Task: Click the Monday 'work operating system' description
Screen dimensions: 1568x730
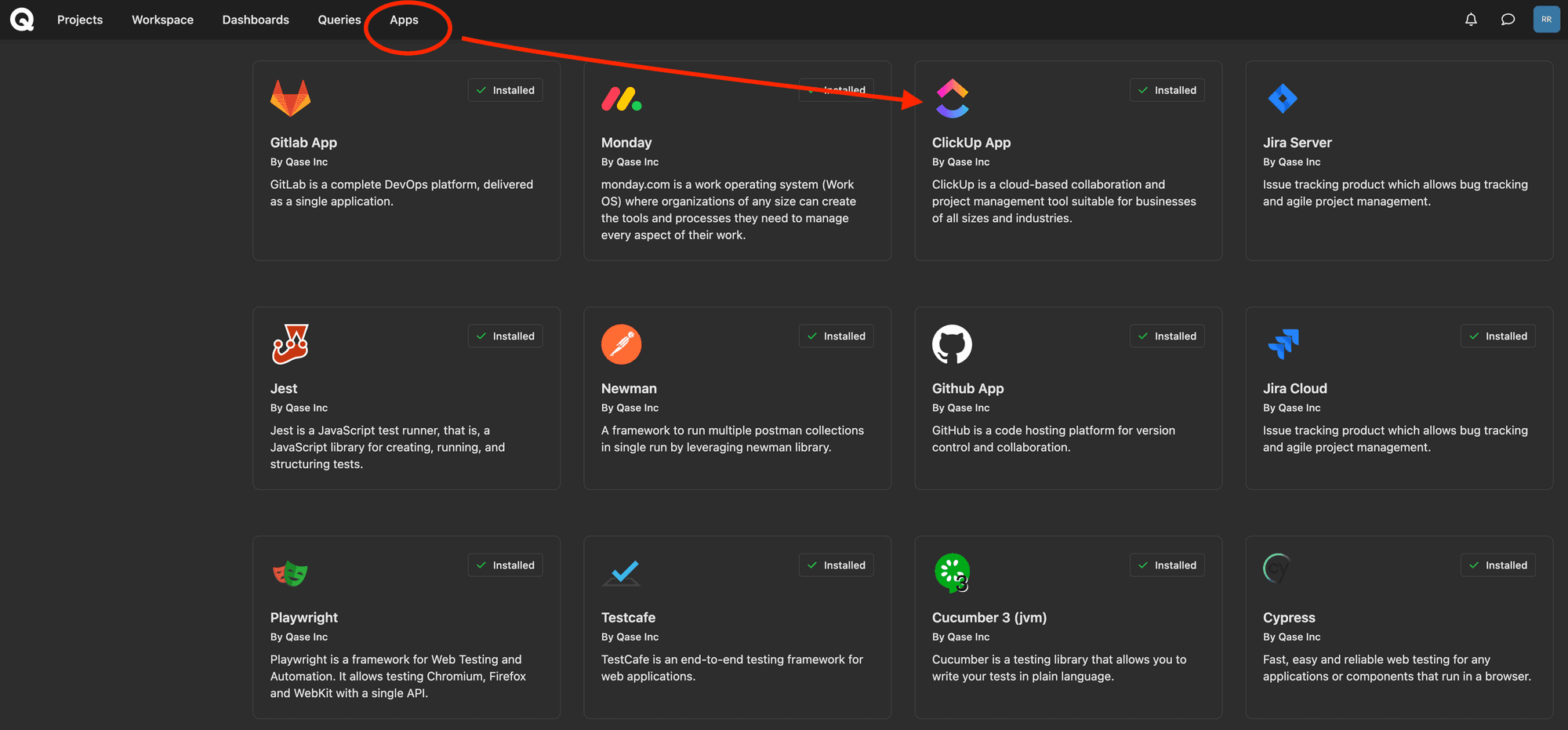Action: point(728,209)
